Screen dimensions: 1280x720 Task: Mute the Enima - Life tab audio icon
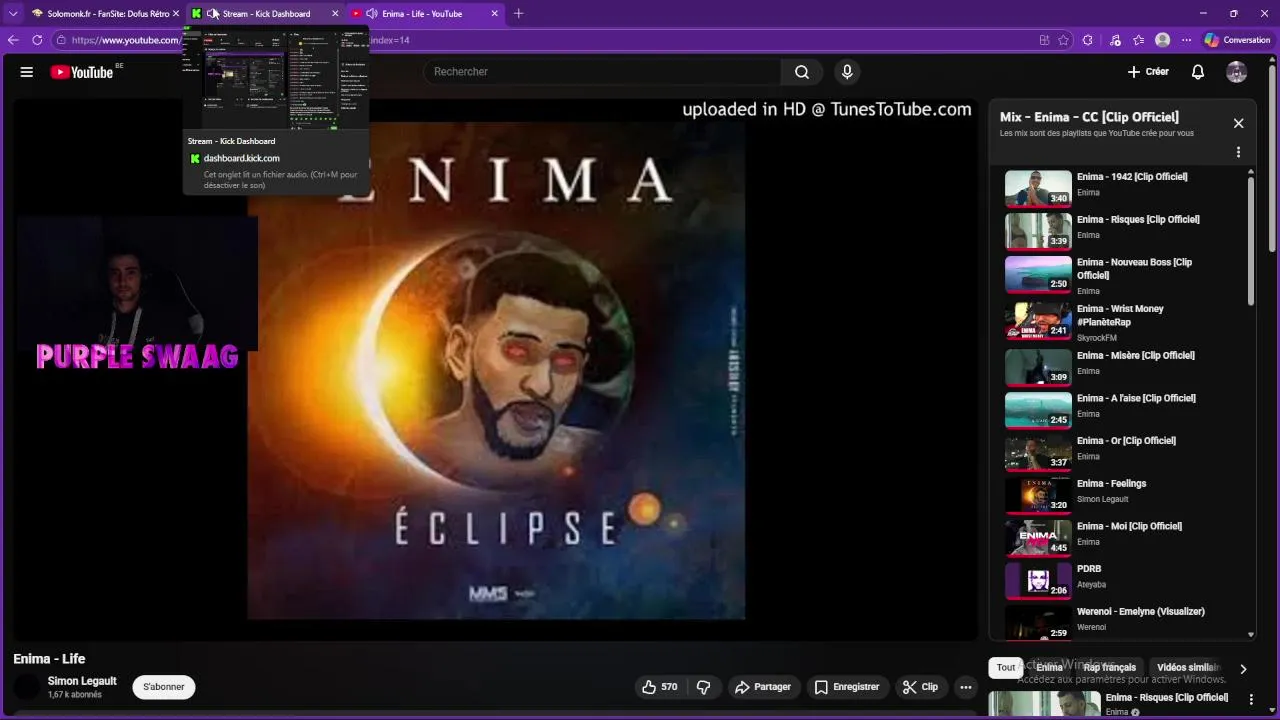[x=372, y=14]
